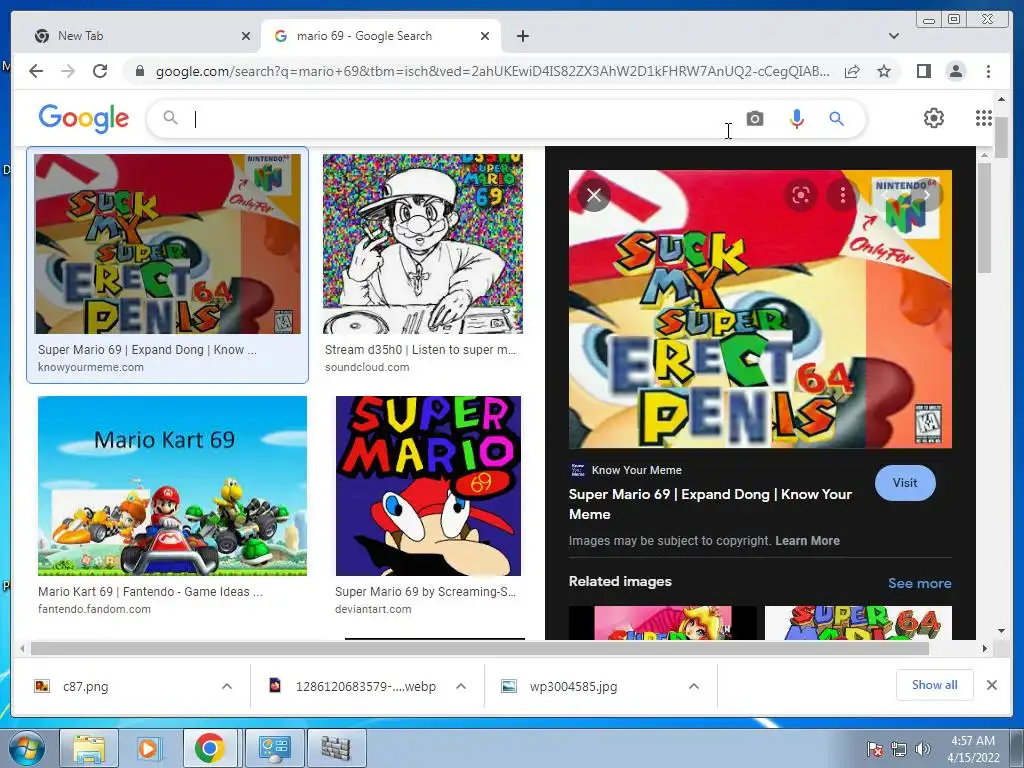Start voice search with microphone
Image resolution: width=1024 pixels, height=768 pixels.
796,119
